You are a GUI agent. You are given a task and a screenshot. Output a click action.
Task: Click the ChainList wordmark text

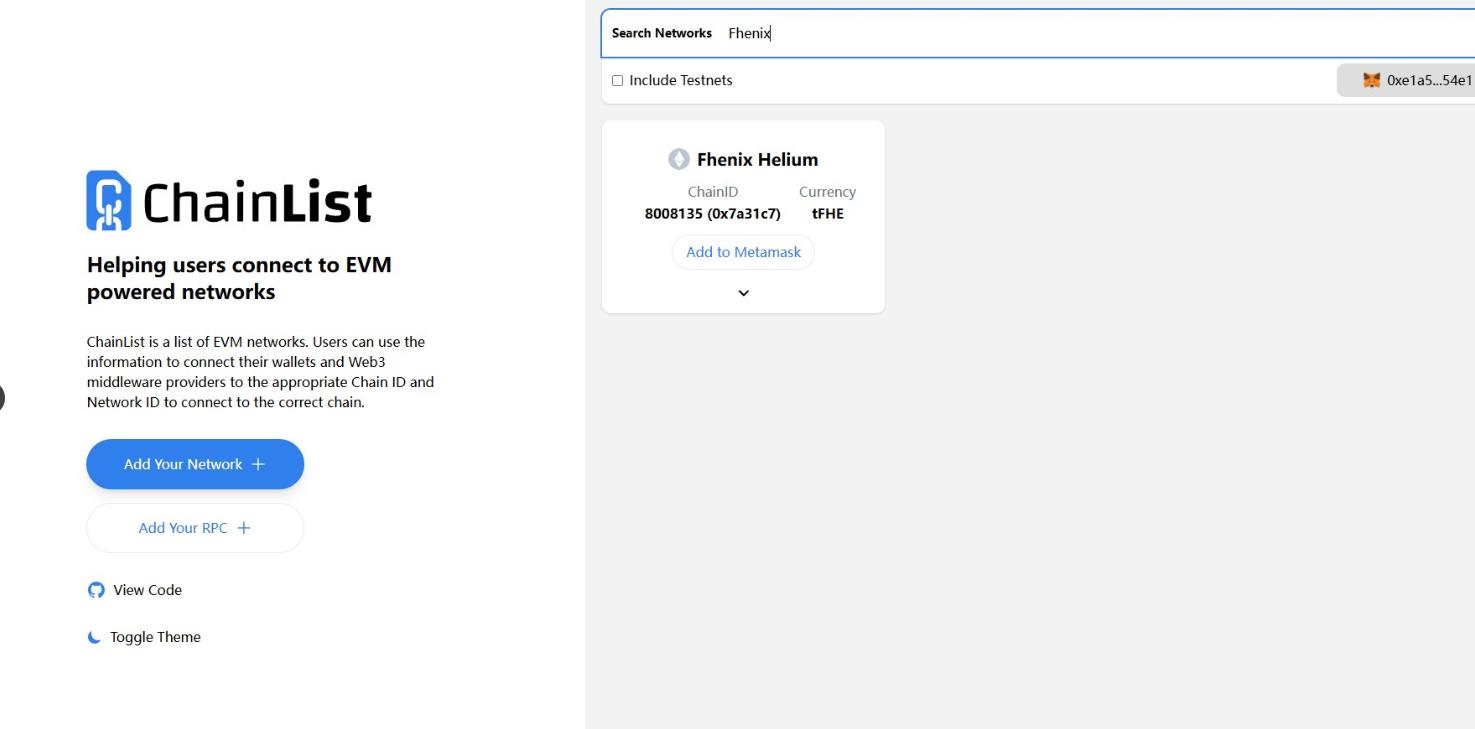[258, 203]
